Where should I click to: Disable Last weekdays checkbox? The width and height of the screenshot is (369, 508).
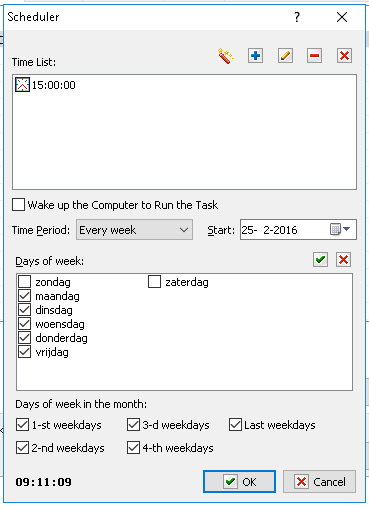(235, 425)
